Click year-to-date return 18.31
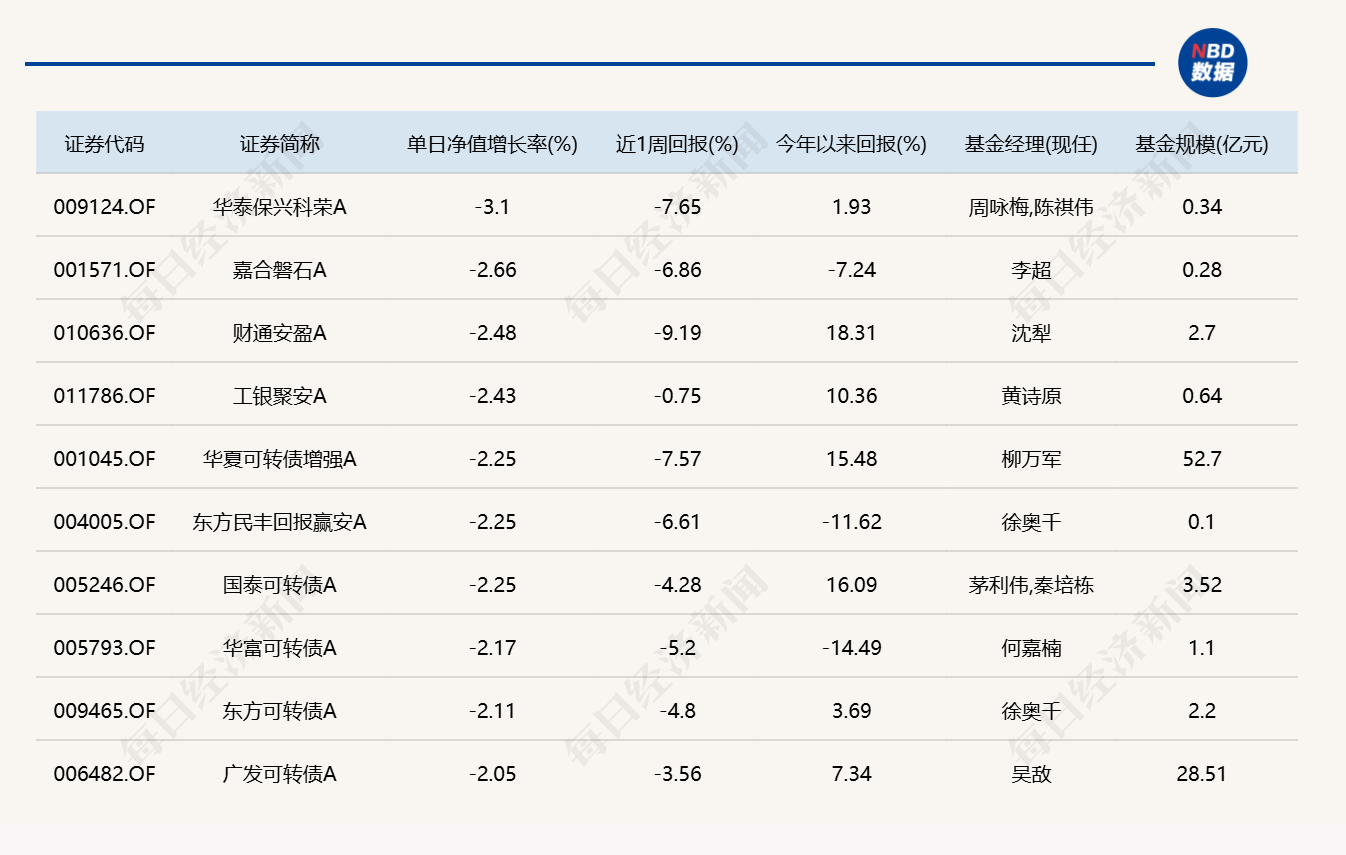The image size is (1346, 855). pos(852,333)
